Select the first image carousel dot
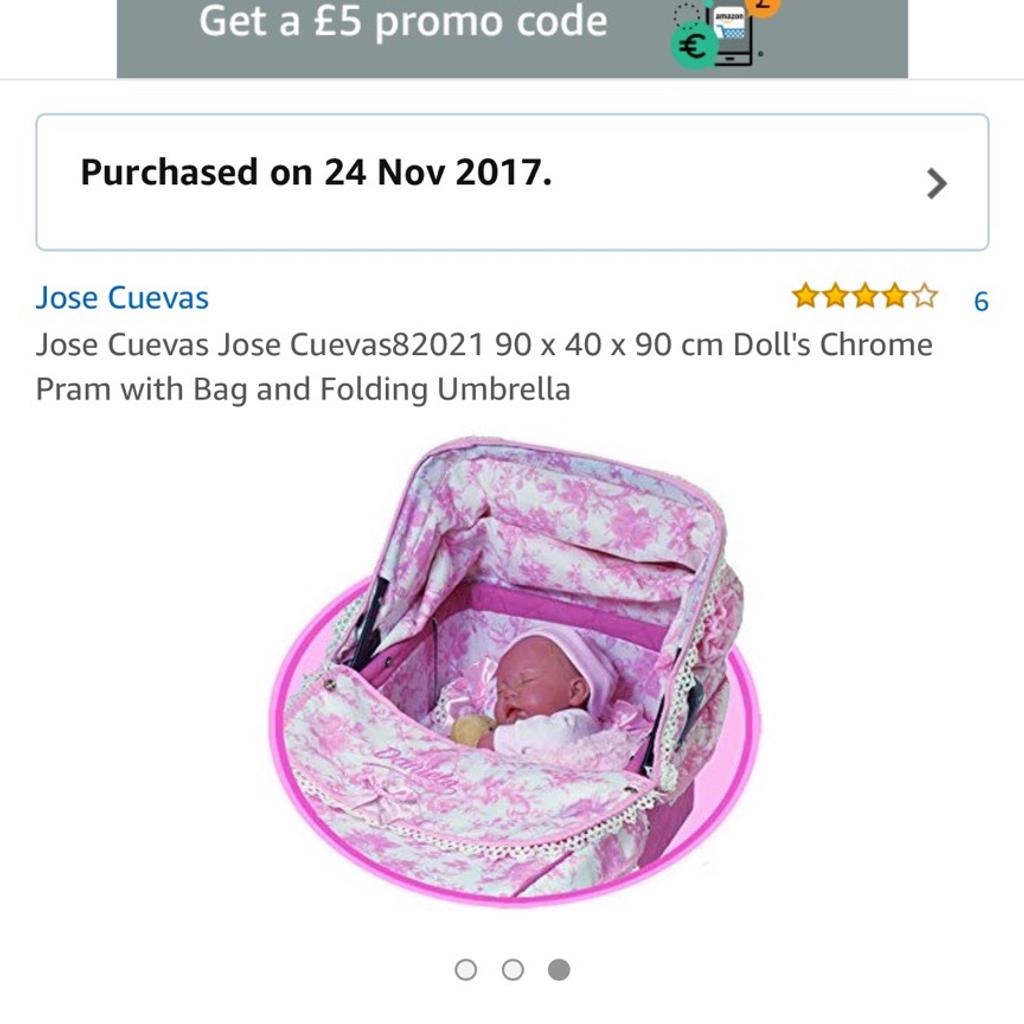Viewport: 1024px width, 1024px height. pyautogui.click(x=466, y=970)
